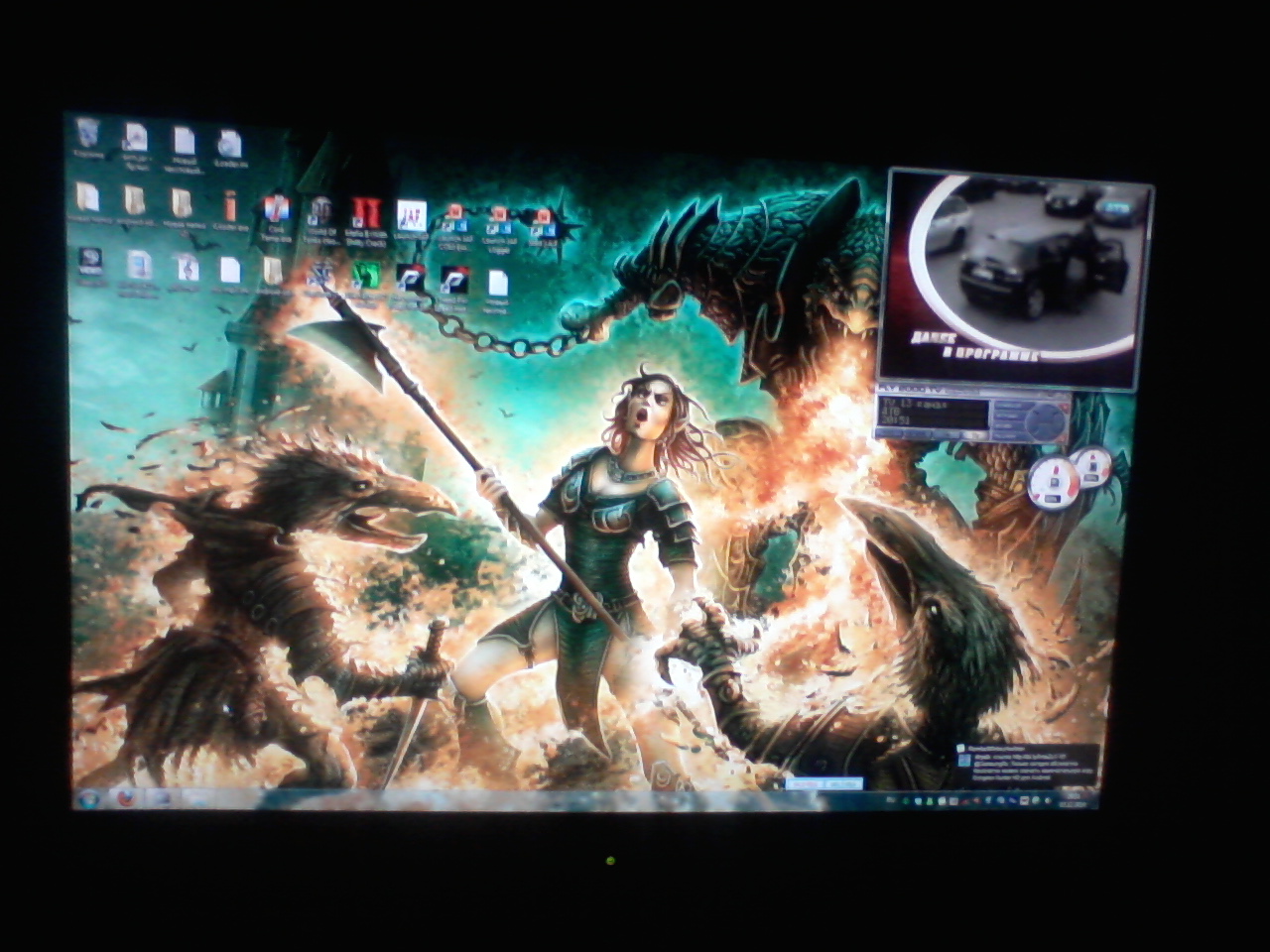Screen dimensions: 1270x952
Task: Expand hidden system tray icons
Action: (x=889, y=798)
